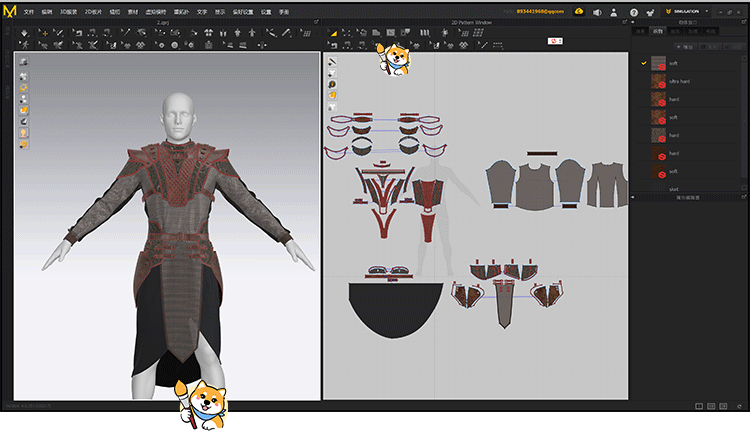Click the yellow cloud icon in title bar

(579, 11)
